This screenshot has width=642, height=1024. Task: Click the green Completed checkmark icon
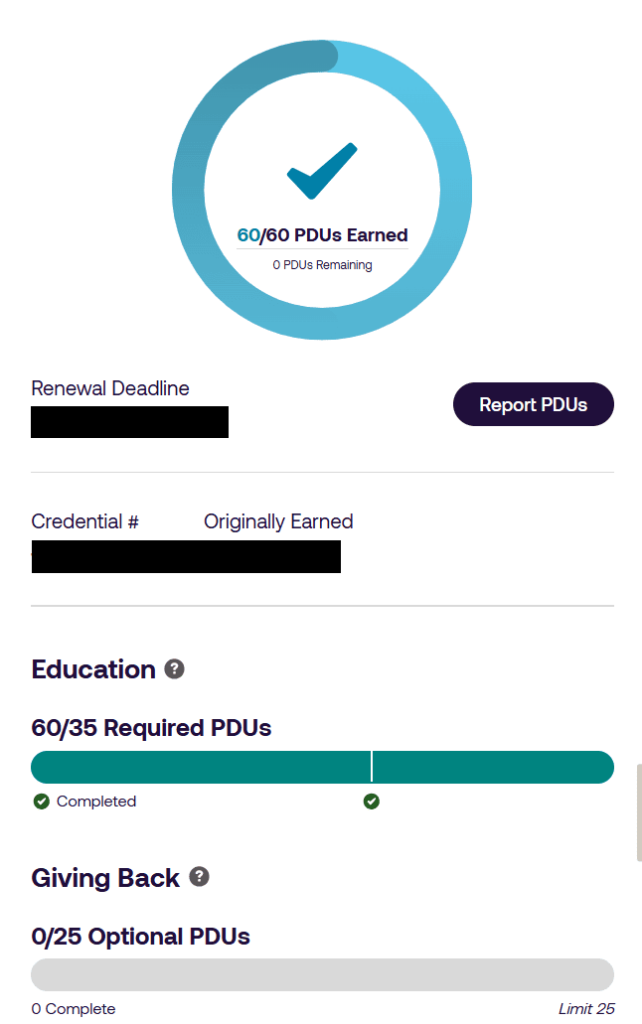[x=41, y=801]
